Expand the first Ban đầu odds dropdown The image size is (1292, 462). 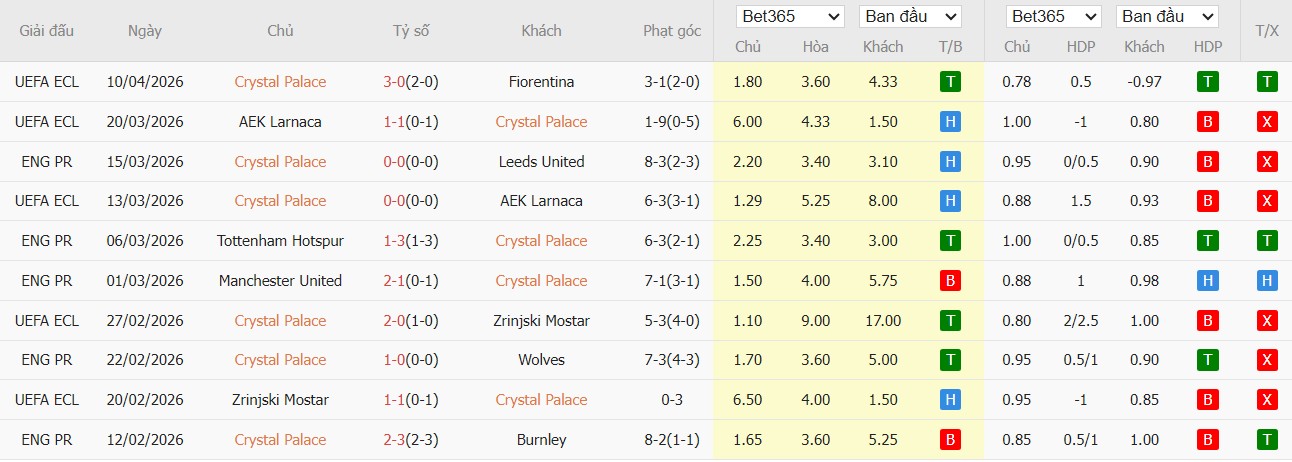click(909, 17)
